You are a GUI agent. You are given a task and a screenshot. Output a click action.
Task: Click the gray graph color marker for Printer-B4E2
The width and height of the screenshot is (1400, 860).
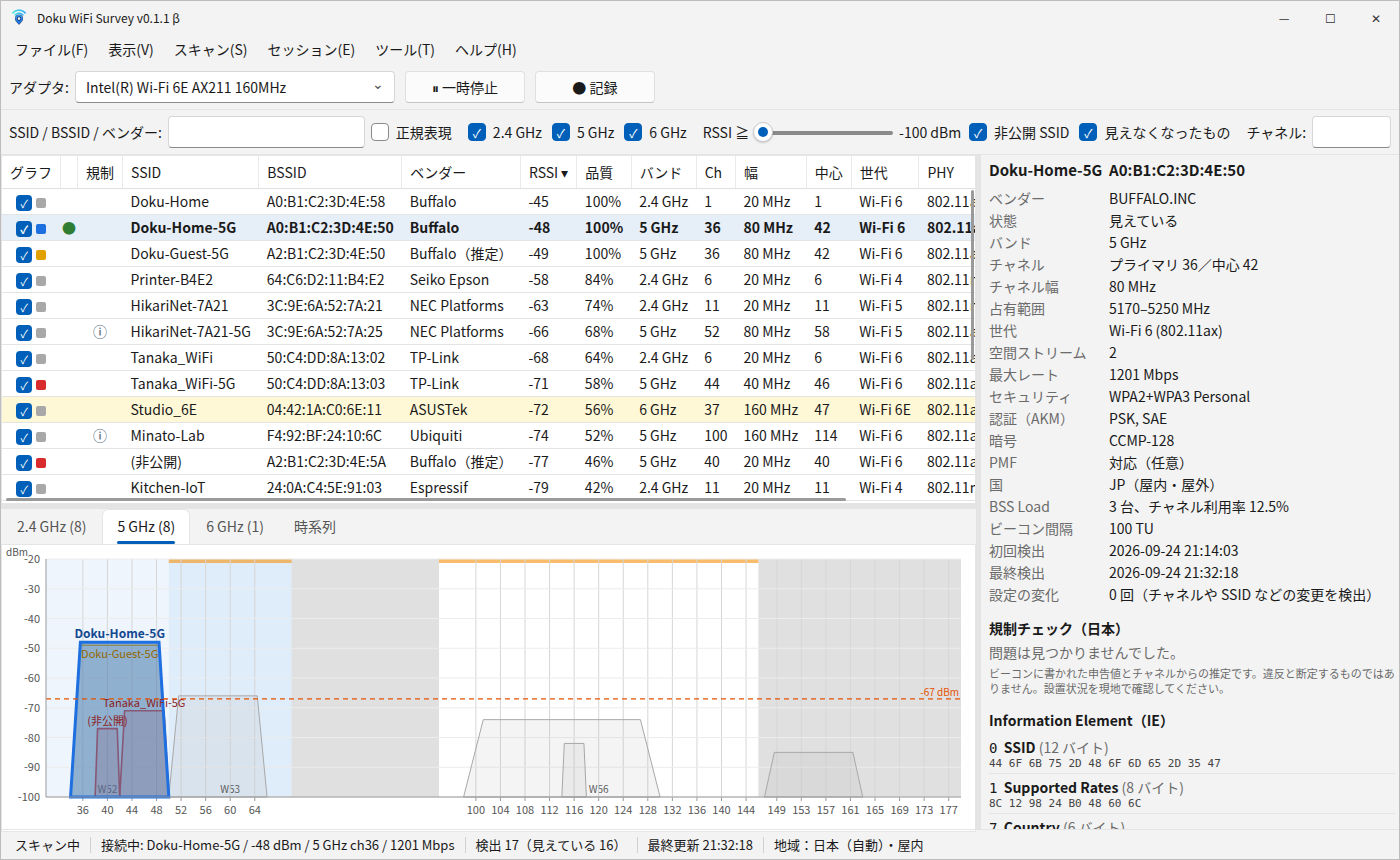41,281
